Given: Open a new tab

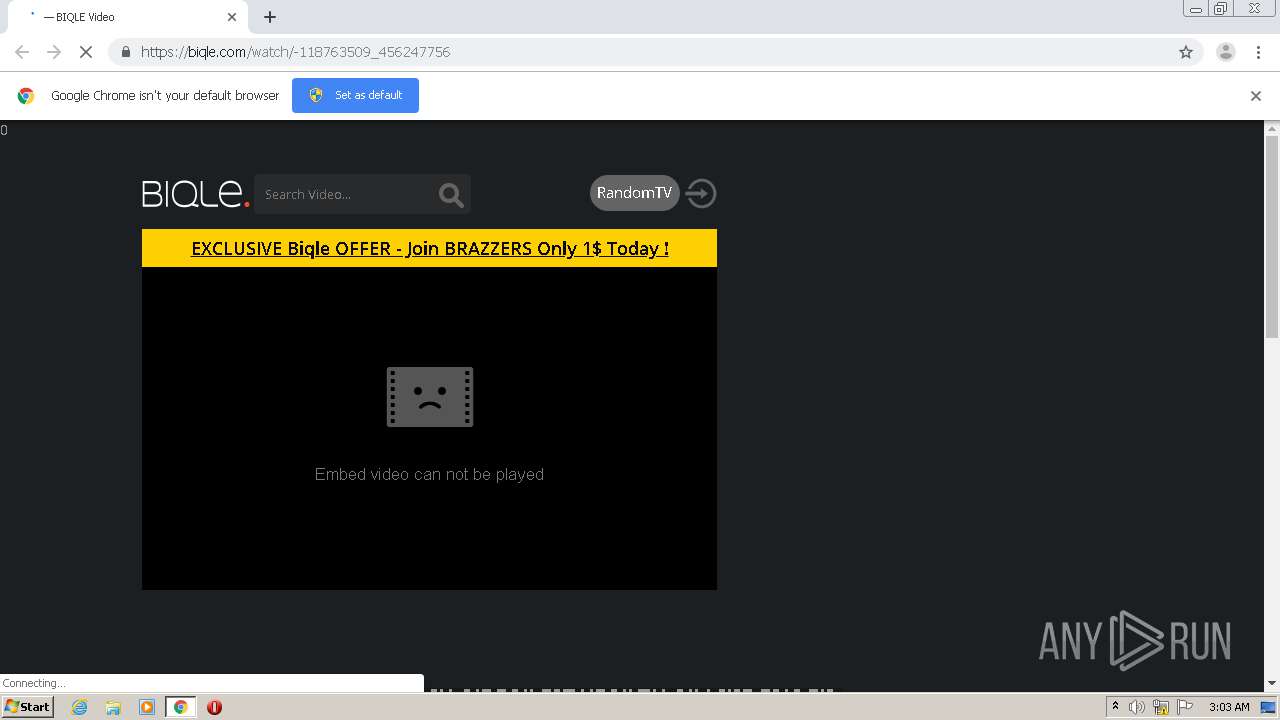Looking at the screenshot, I should point(270,17).
